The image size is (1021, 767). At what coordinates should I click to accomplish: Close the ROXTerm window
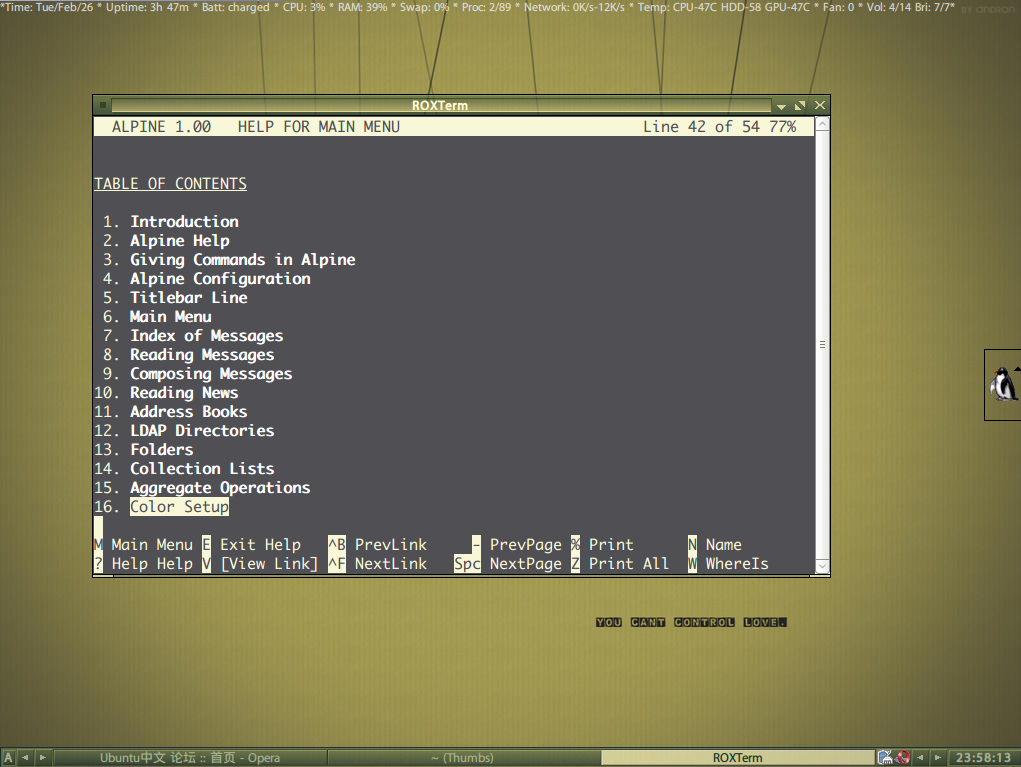820,105
